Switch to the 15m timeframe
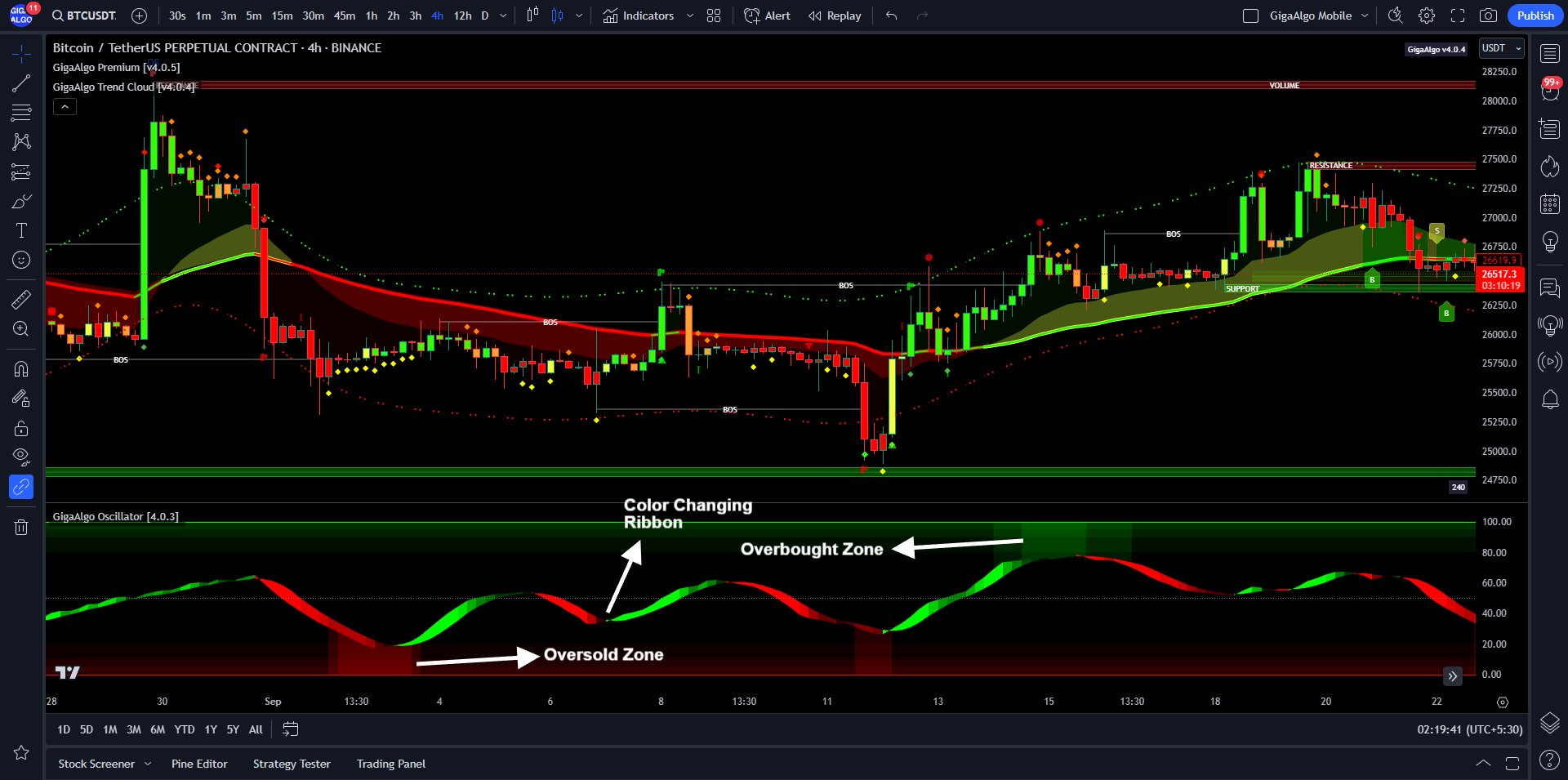The image size is (1568, 780). click(283, 16)
